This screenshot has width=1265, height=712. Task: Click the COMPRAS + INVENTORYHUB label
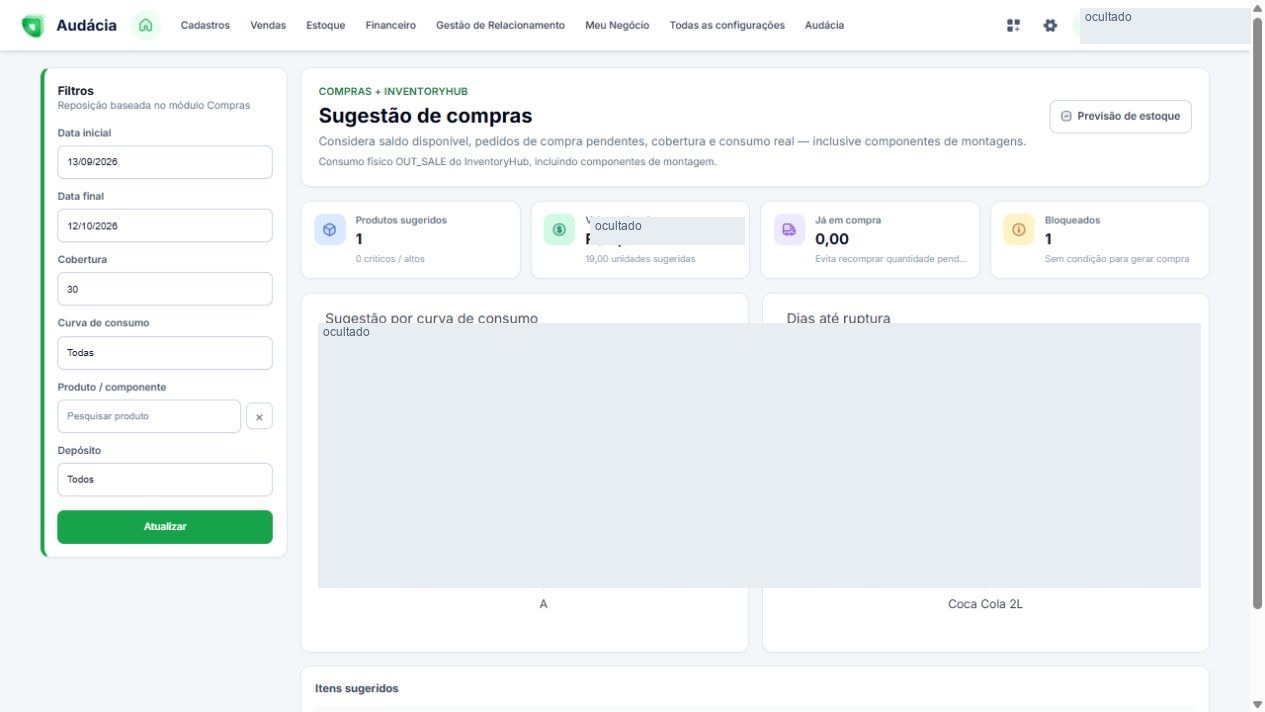[393, 91]
